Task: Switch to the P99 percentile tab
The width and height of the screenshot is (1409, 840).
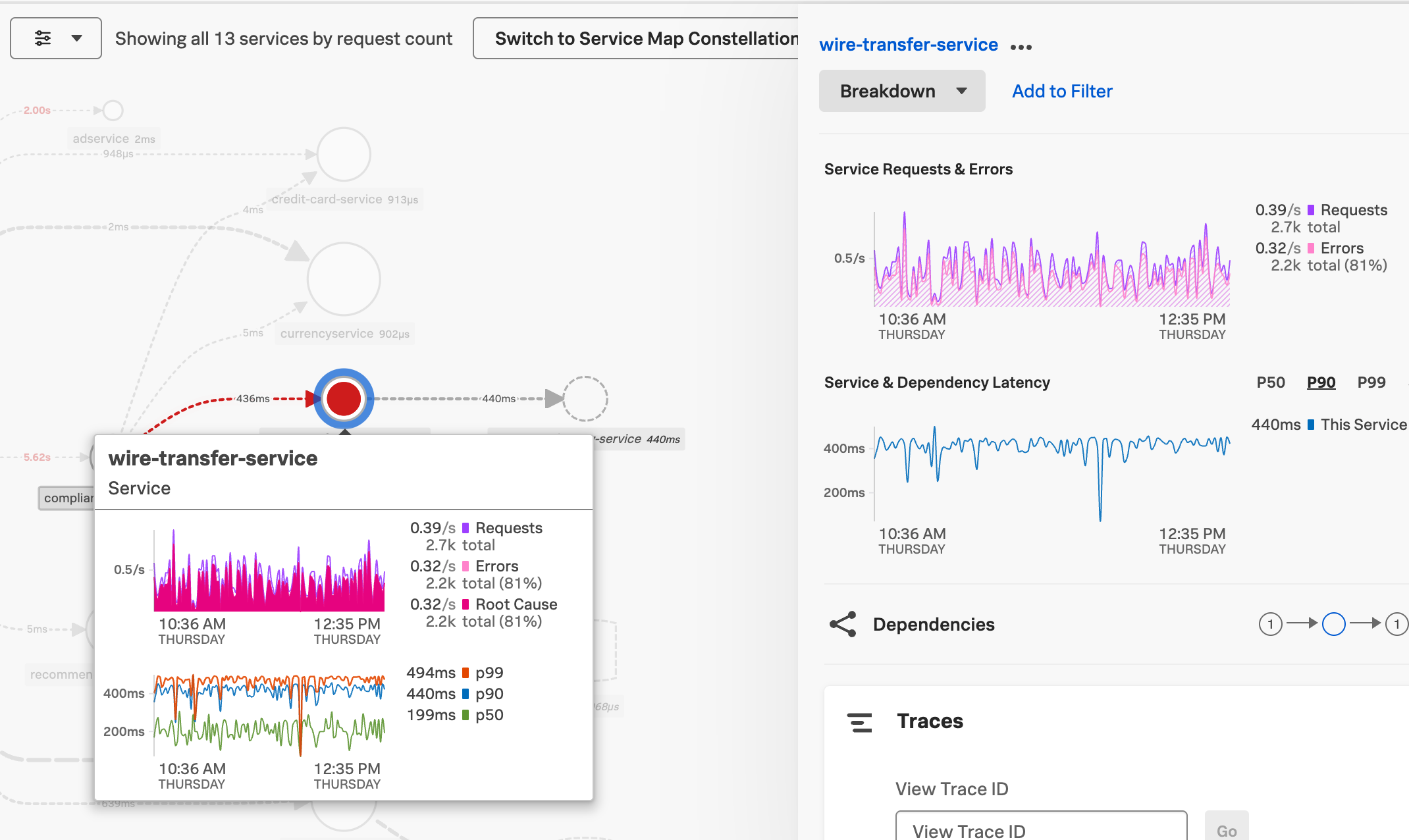Action: pyautogui.click(x=1371, y=382)
